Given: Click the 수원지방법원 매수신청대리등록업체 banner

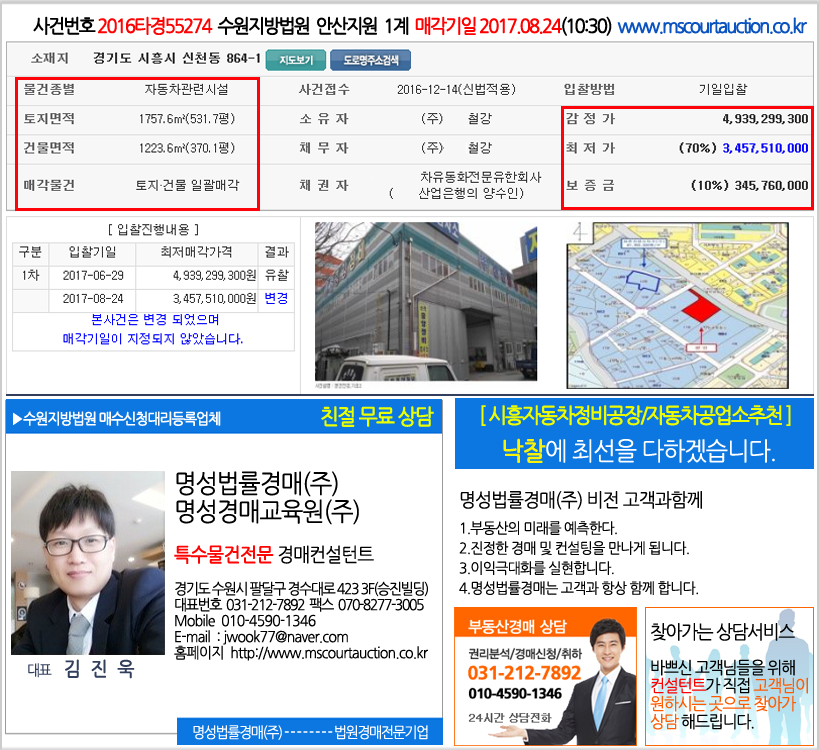Looking at the screenshot, I should [117, 418].
